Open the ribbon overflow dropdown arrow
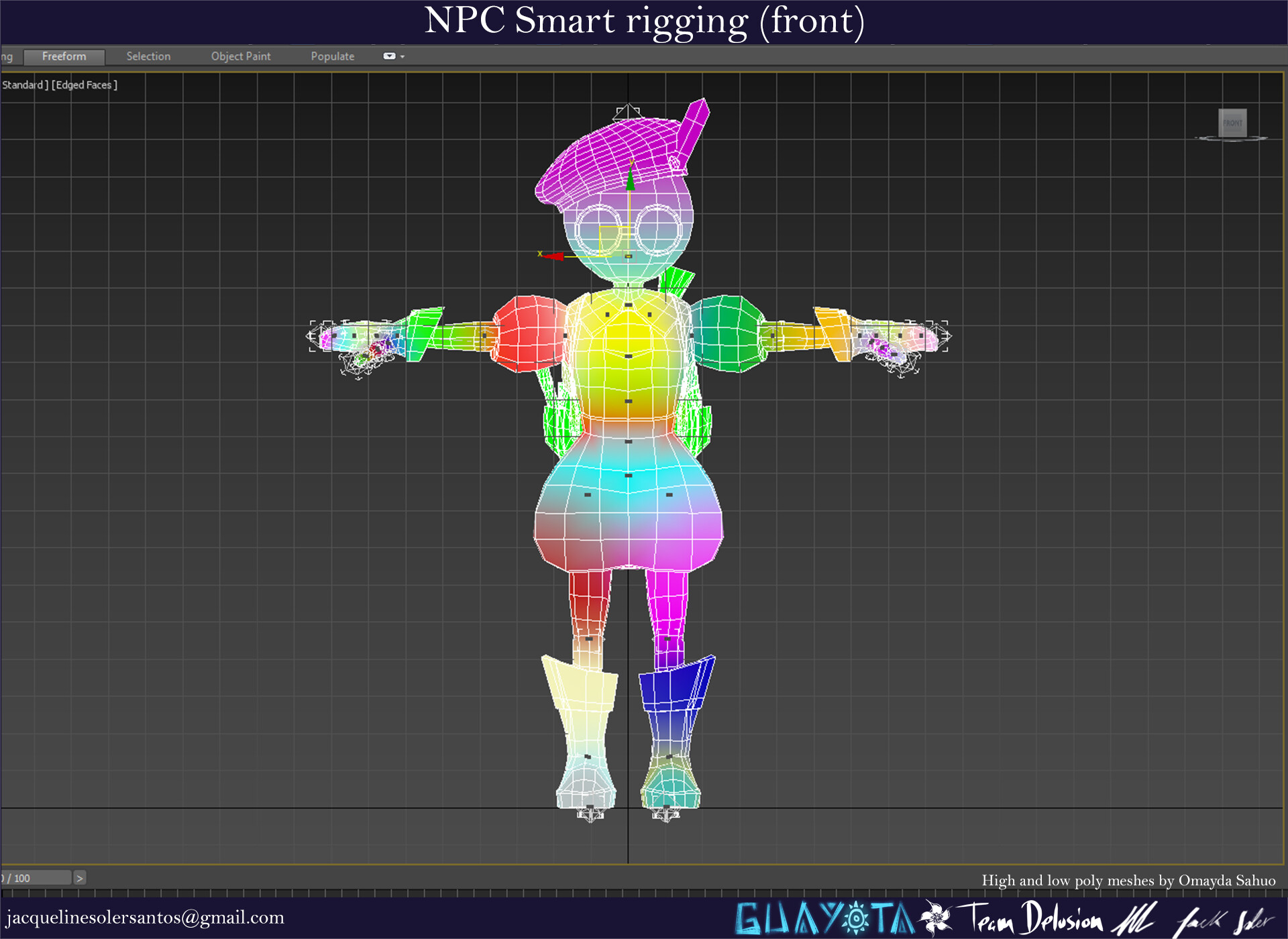The image size is (1288, 939). click(402, 56)
